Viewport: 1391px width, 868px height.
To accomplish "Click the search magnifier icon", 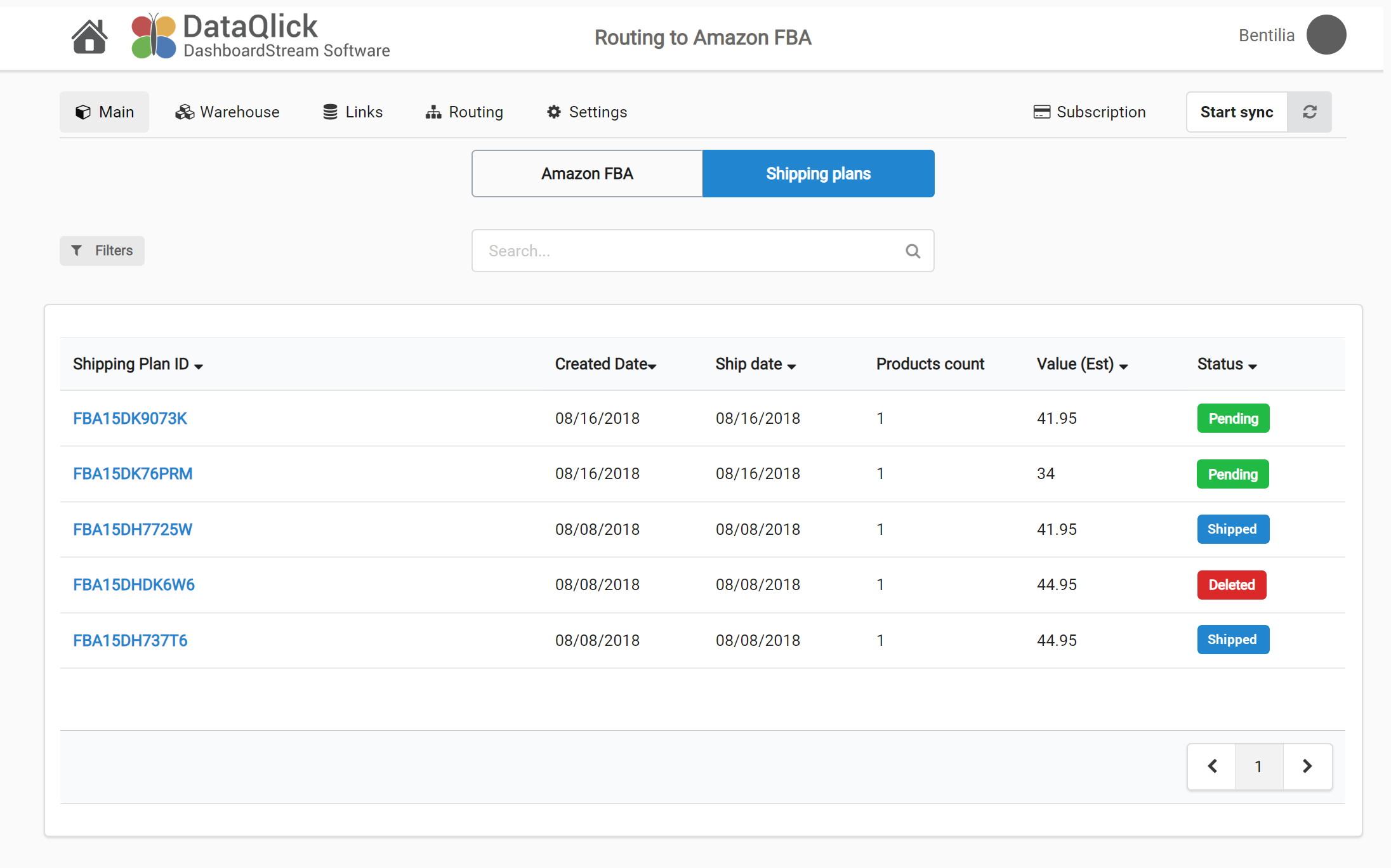I will [x=913, y=251].
